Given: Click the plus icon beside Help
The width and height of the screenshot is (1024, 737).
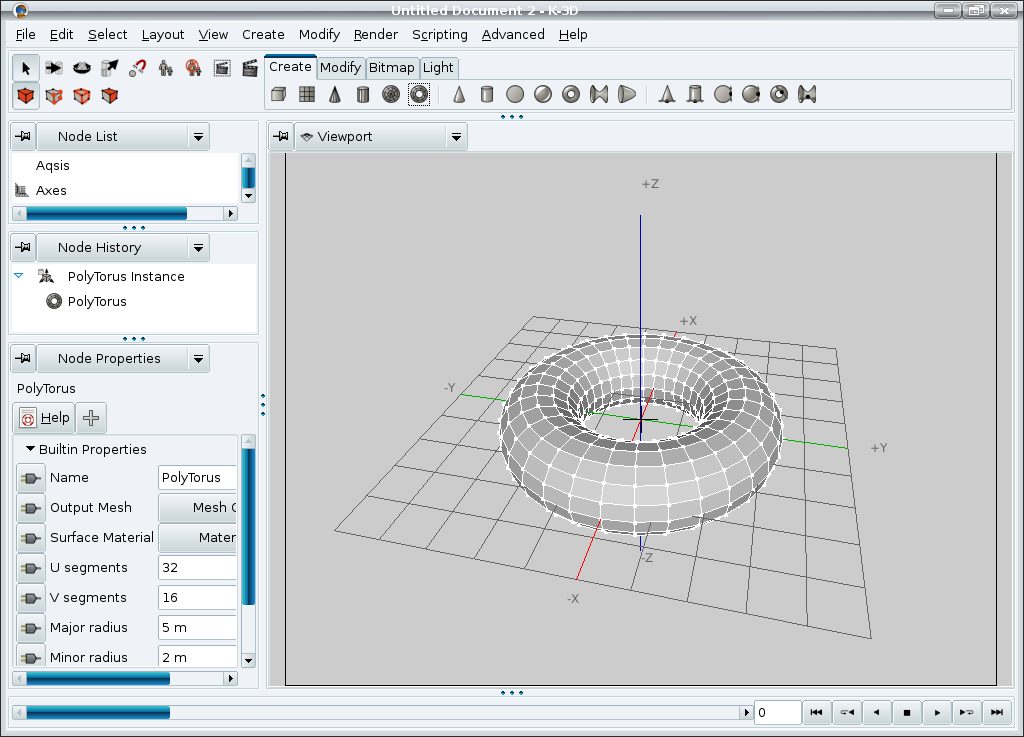Looking at the screenshot, I should pos(92,418).
